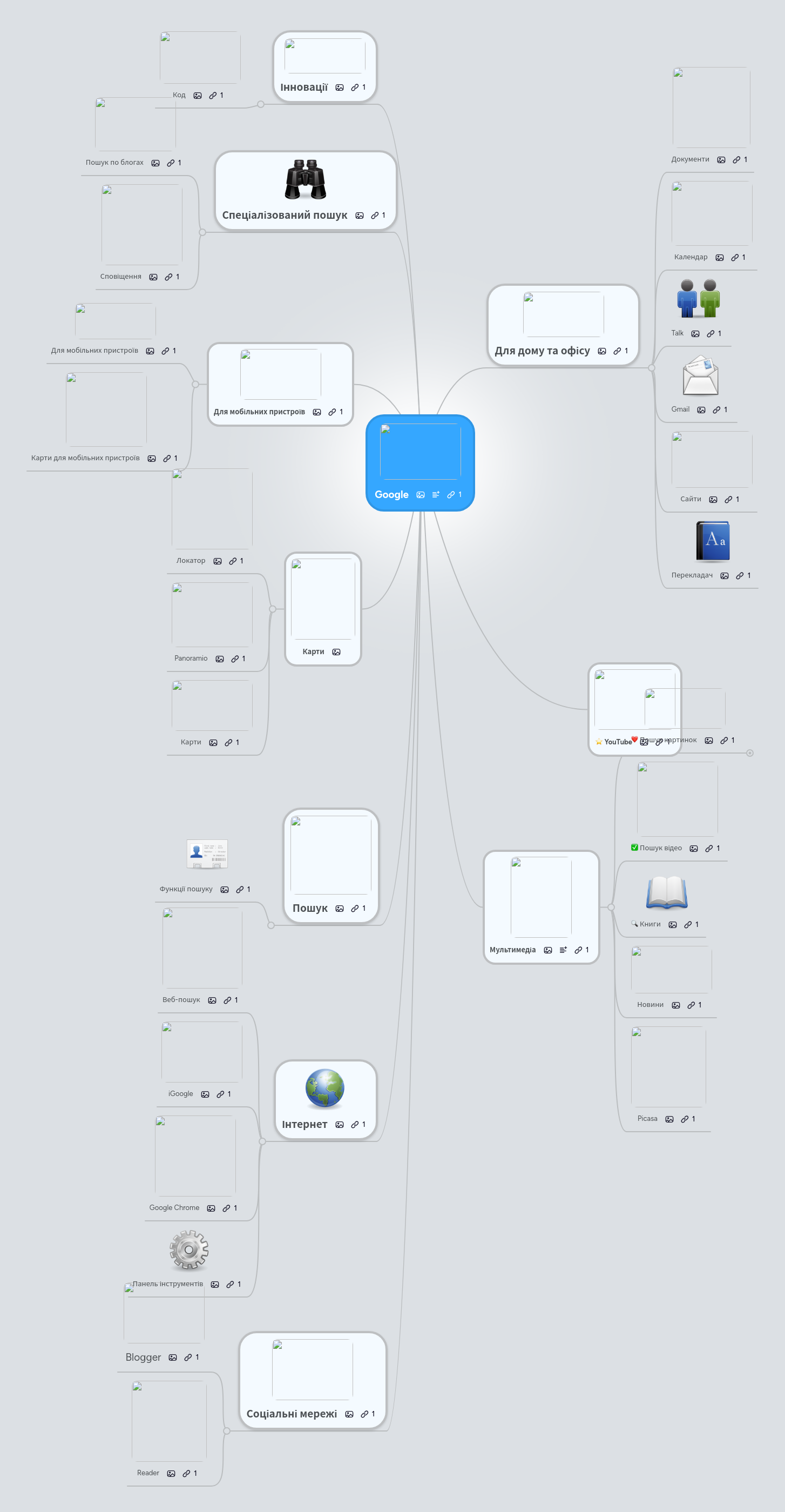Click the Gmail envelope picture
This screenshot has height=1512, width=785.
(x=701, y=374)
